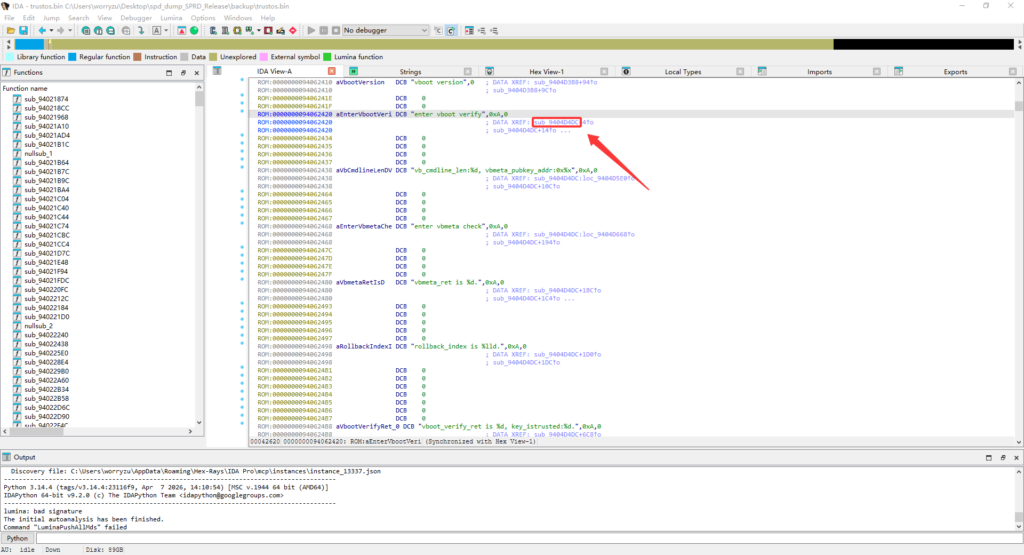Select nullsub_2 in Functions list
Viewport: 1024px width, 555px height.
pos(39,326)
